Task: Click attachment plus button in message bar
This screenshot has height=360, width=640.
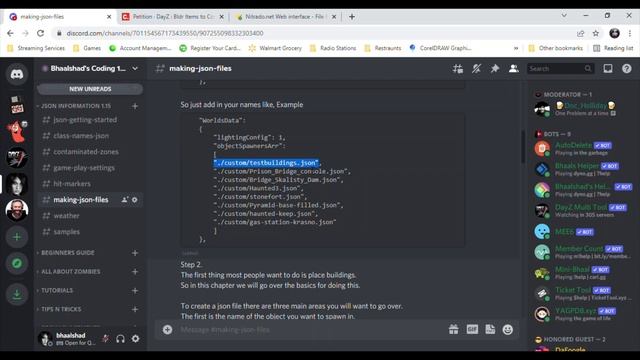Action: point(167,329)
